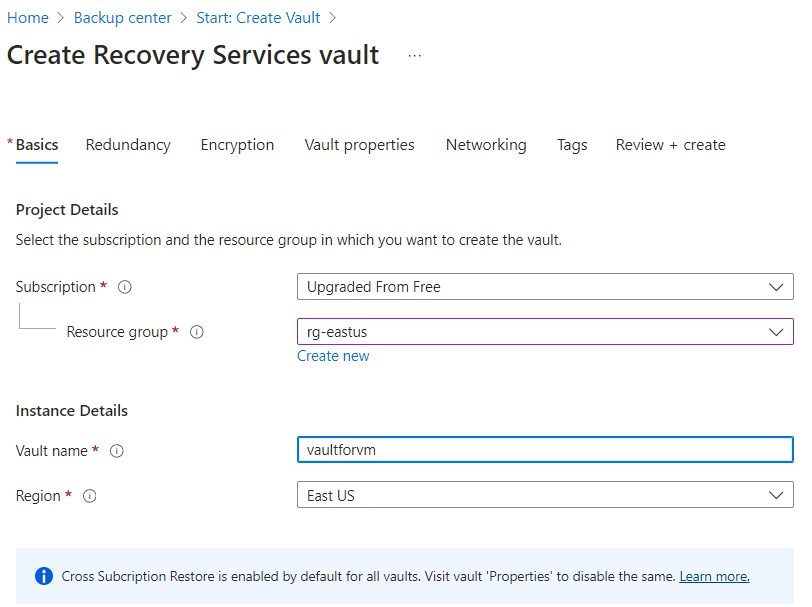This screenshot has width=812, height=607.
Task: Navigate to Home in the breadcrumb
Action: (28, 18)
